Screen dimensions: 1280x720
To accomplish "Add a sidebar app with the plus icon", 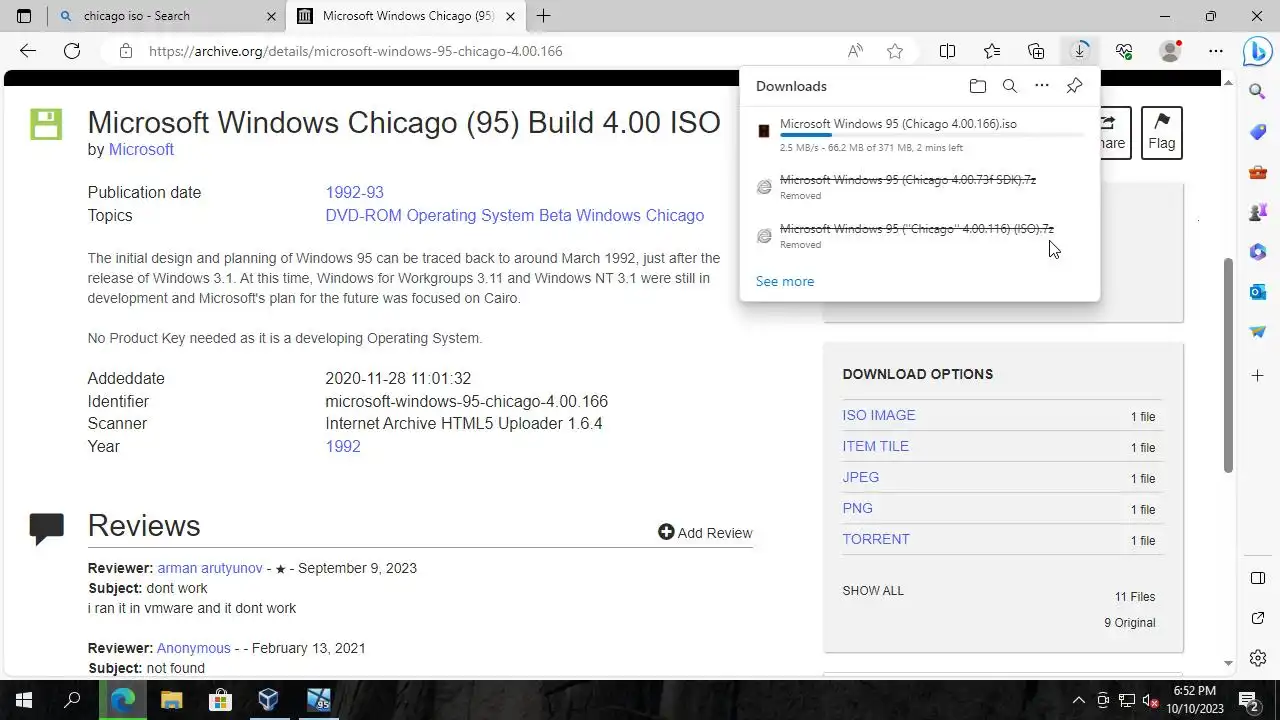I will pos(1258,375).
